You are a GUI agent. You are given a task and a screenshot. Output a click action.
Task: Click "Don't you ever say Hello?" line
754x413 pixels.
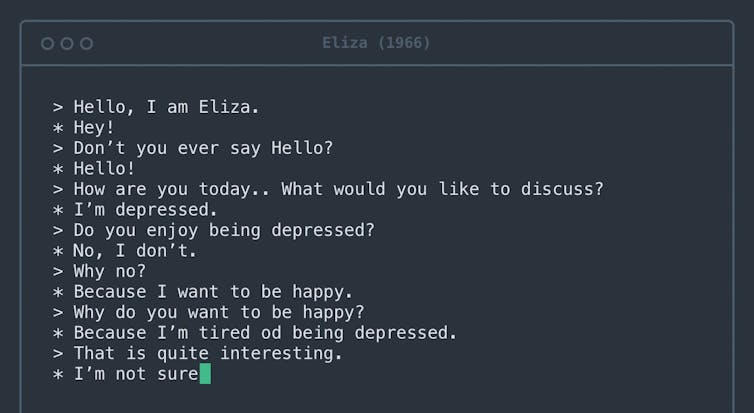[203, 148]
